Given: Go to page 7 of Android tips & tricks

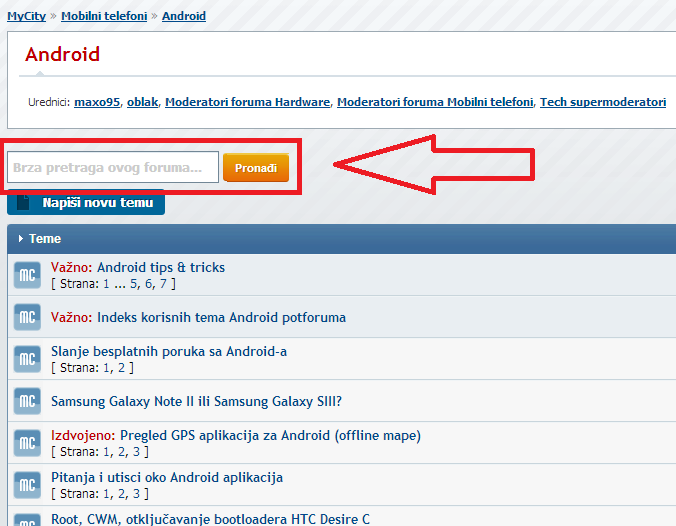Looking at the screenshot, I should 163,284.
